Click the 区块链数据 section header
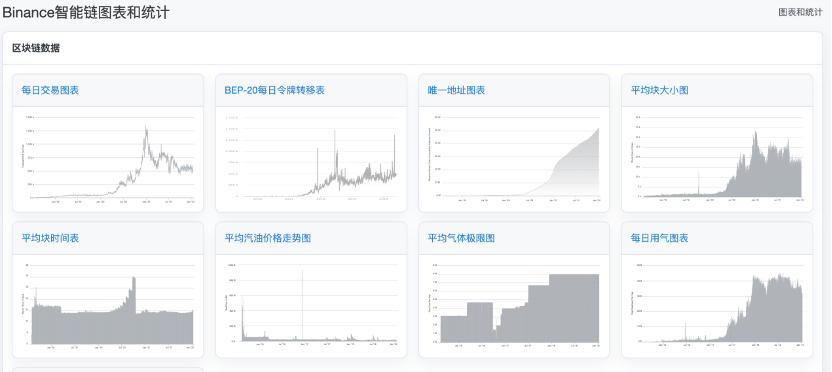 [36, 48]
